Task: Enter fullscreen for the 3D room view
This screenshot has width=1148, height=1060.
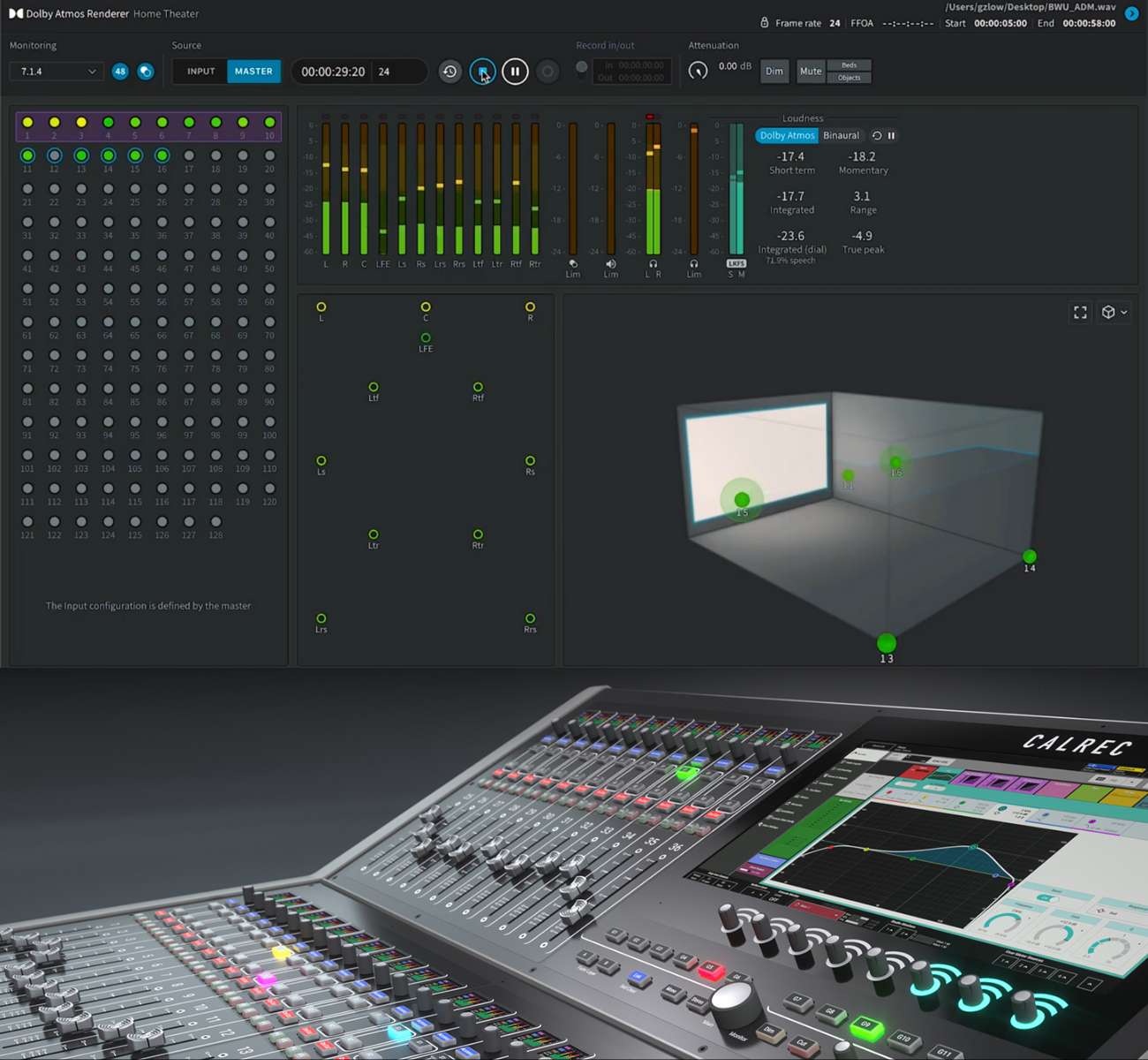Action: tap(1080, 312)
